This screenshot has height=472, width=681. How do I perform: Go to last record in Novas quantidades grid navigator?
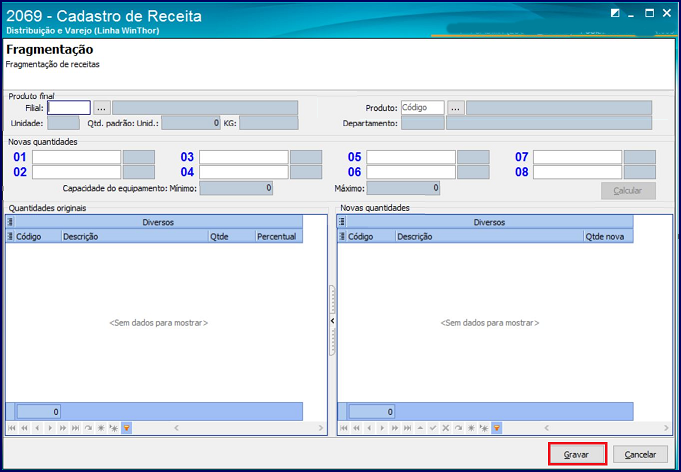(407, 428)
